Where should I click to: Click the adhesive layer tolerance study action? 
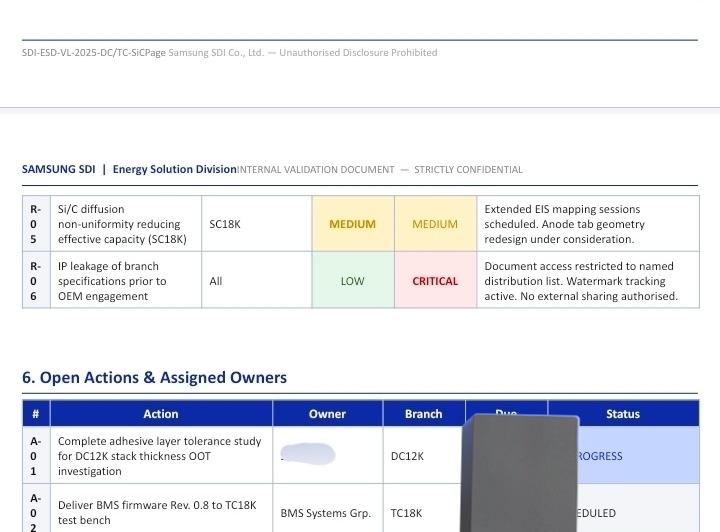click(x=159, y=456)
